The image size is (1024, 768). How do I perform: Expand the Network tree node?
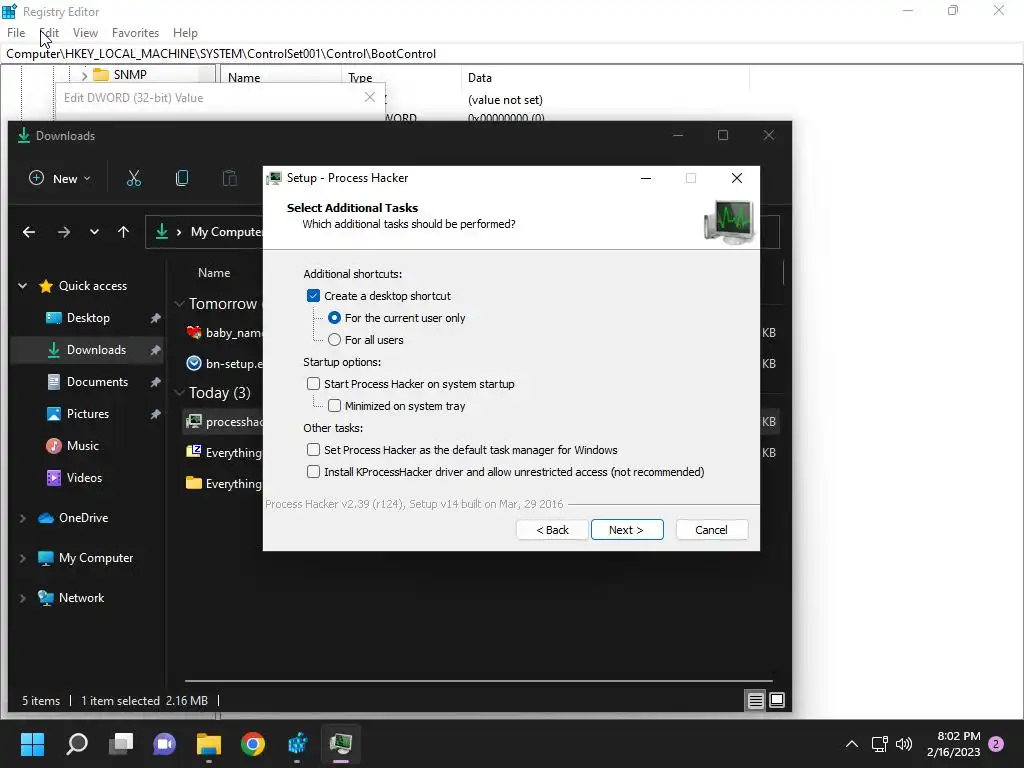23,598
